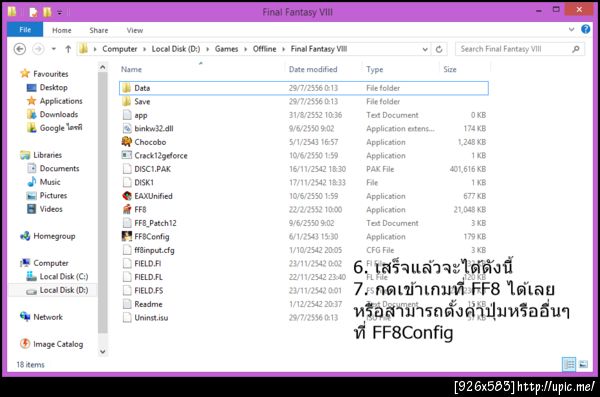Click the Favourites star icon

(25, 73)
